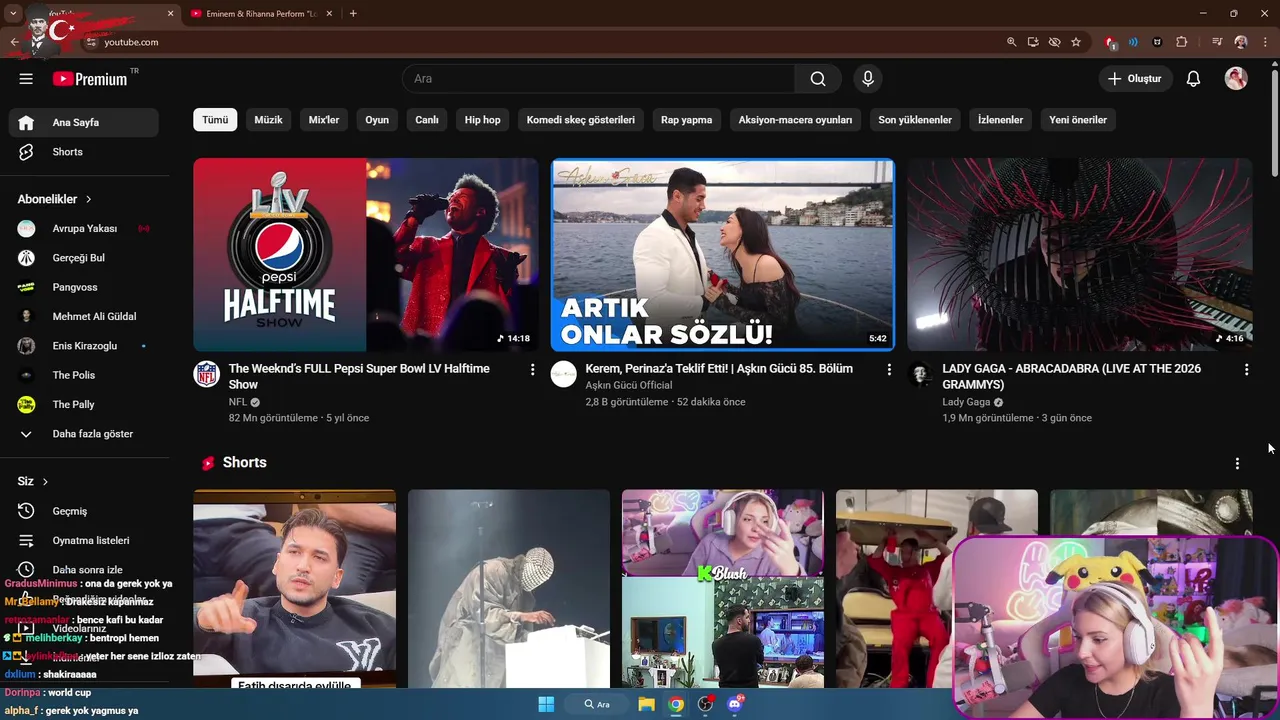Open options menu for Aşkın Gücü video

pyautogui.click(x=889, y=370)
